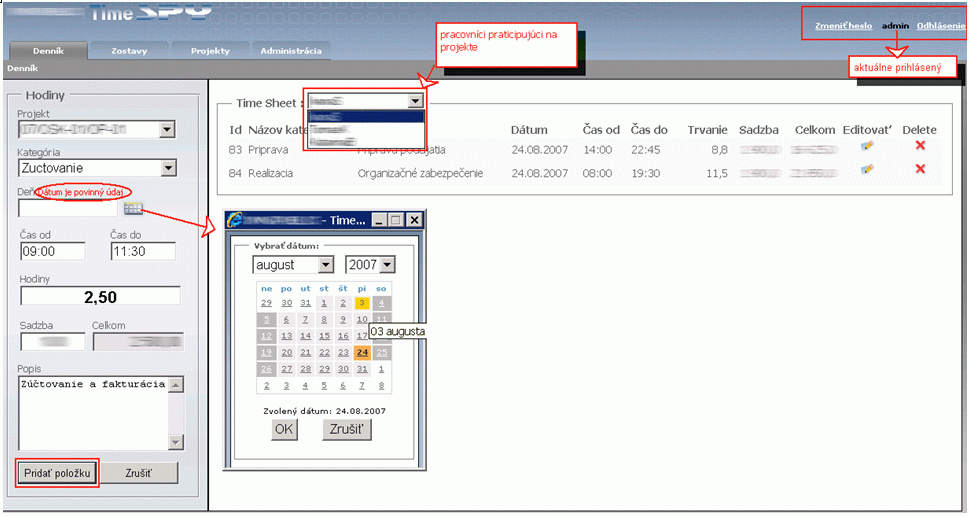Delete the Priprava row 83 entry
The image size is (969, 516).
coord(920,145)
